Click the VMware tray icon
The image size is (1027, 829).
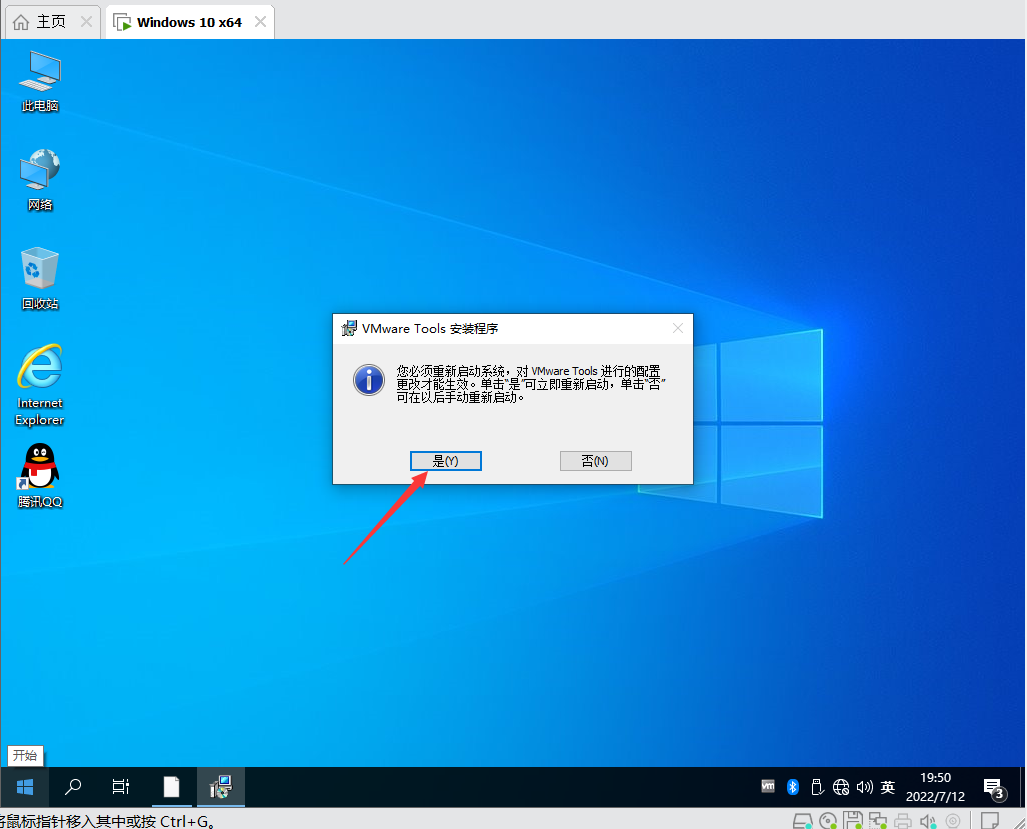(768, 786)
